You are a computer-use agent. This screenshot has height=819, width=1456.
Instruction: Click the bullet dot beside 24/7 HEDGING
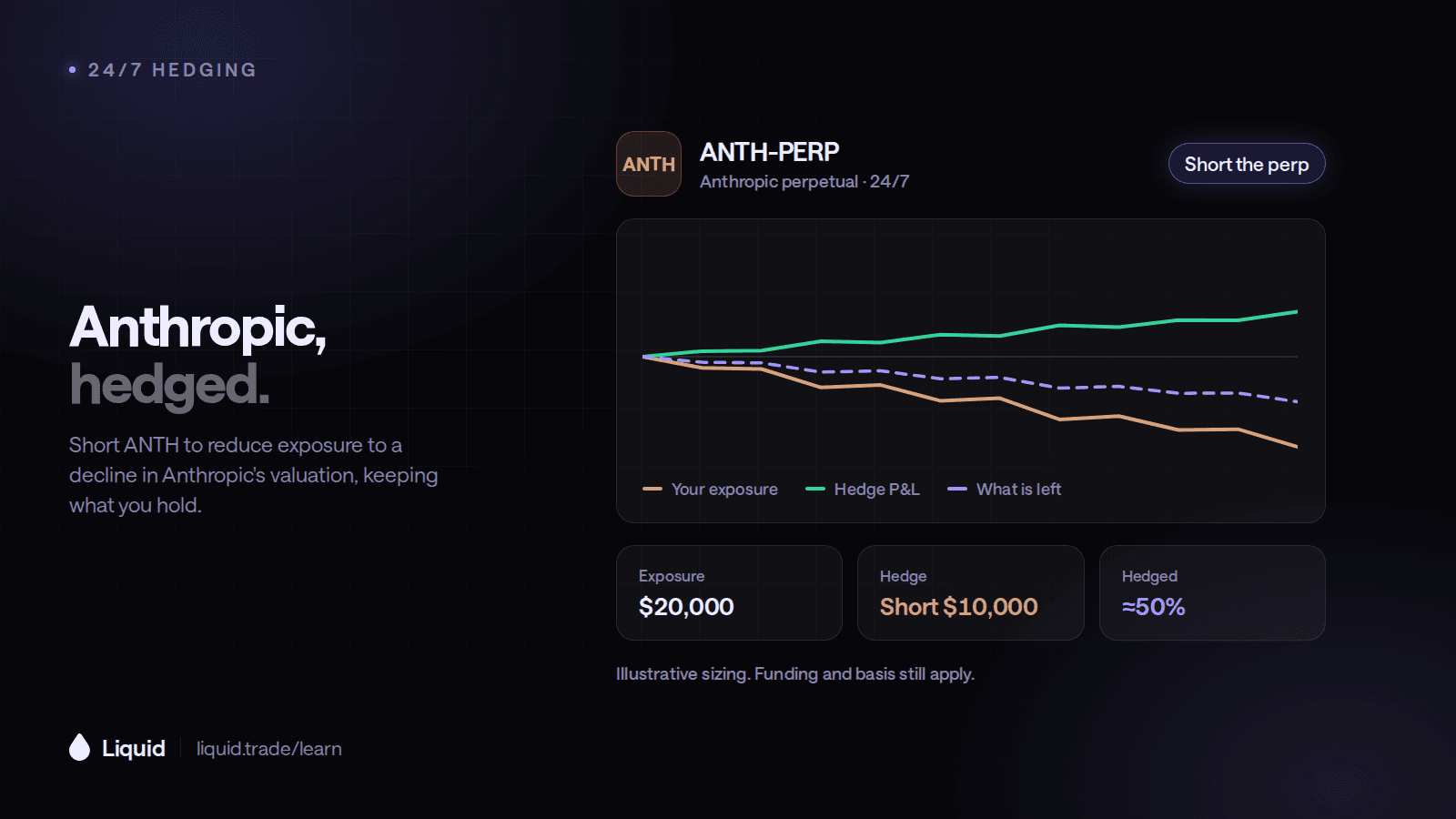pos(73,69)
